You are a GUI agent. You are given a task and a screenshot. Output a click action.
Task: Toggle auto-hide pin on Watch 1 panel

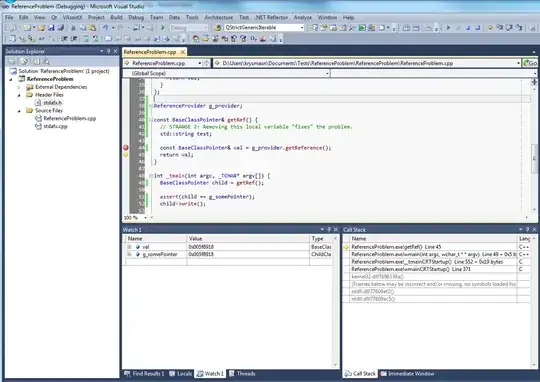pyautogui.click(x=329, y=229)
